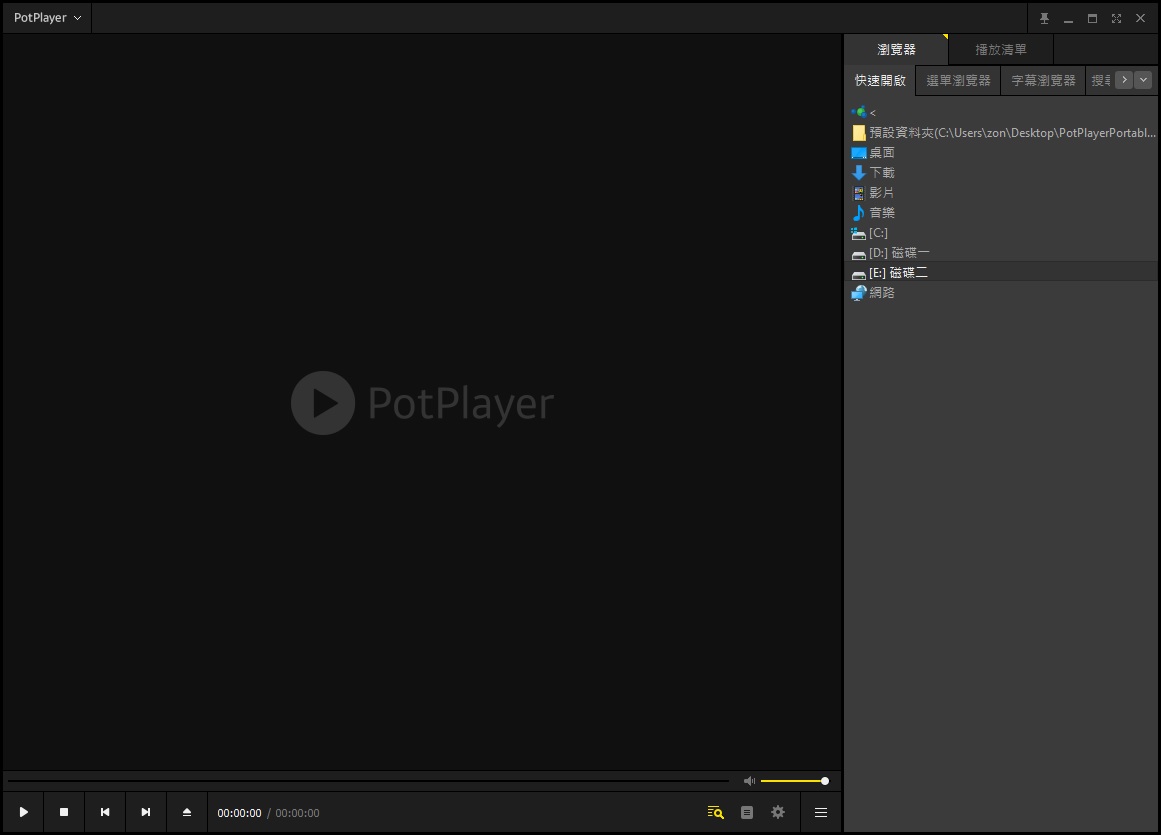Select the 選單瀏覽器 sub-tab

pos(958,80)
